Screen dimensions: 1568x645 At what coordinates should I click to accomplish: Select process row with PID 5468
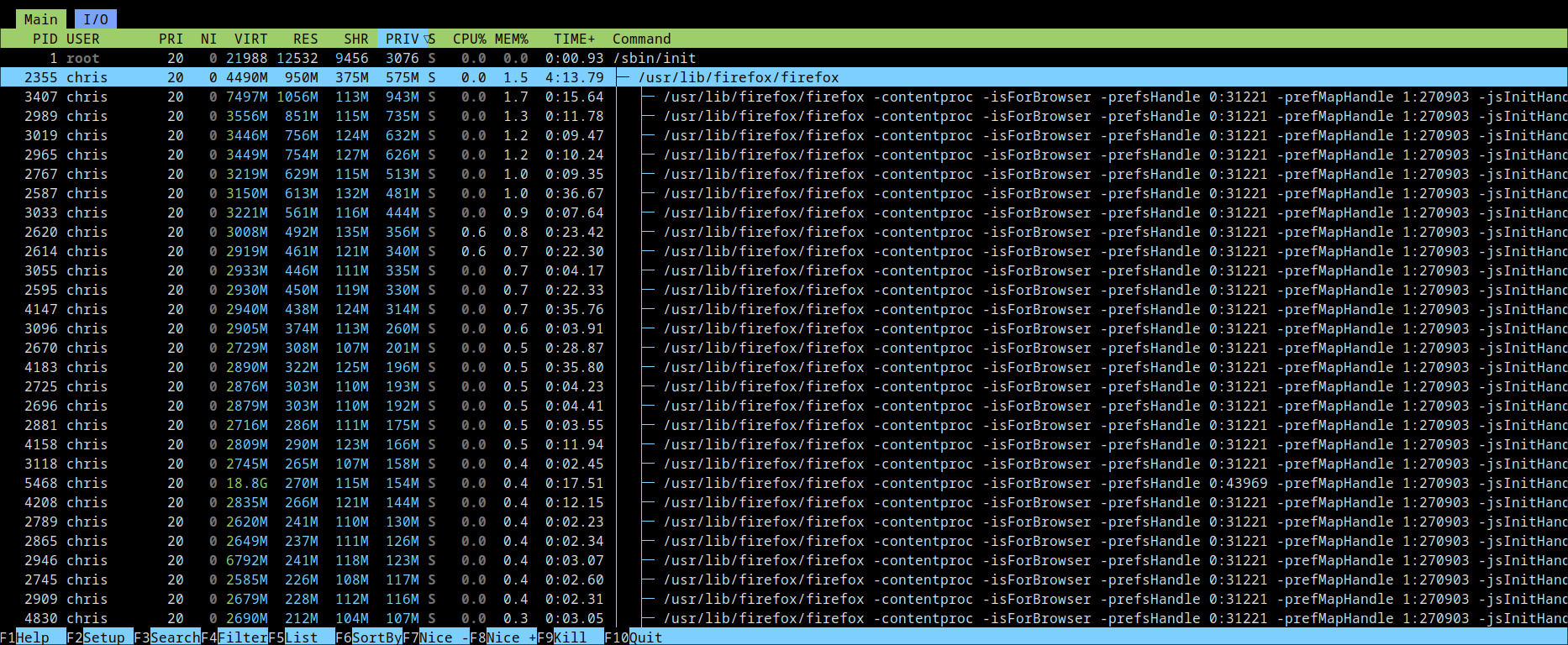pyautogui.click(x=783, y=483)
